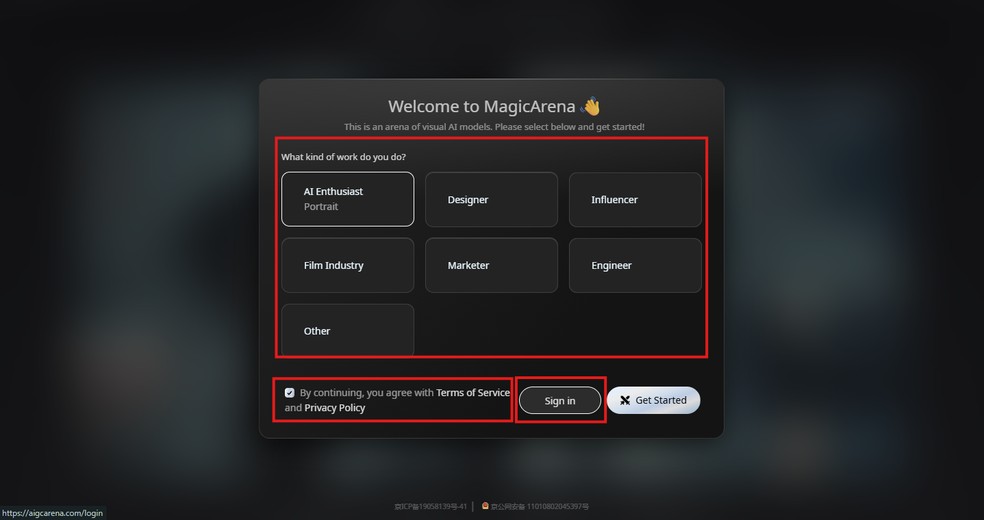Choose Designer as your work type
Image resolution: width=984 pixels, height=520 pixels.
(491, 199)
